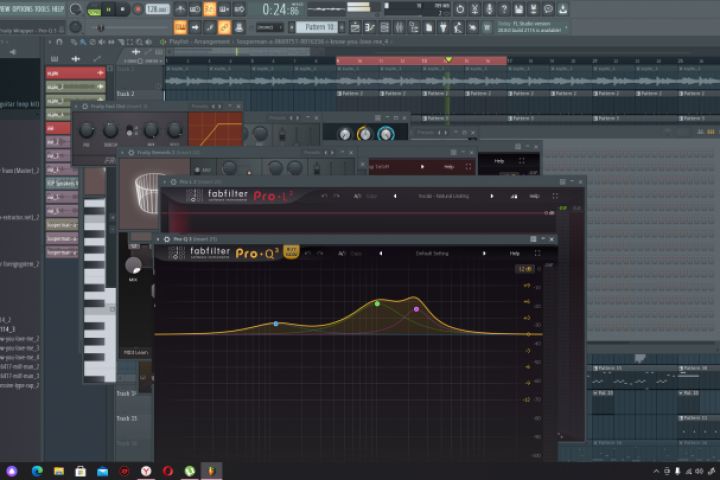Click redo arrow in Pro-Q 3

[x=320, y=253]
